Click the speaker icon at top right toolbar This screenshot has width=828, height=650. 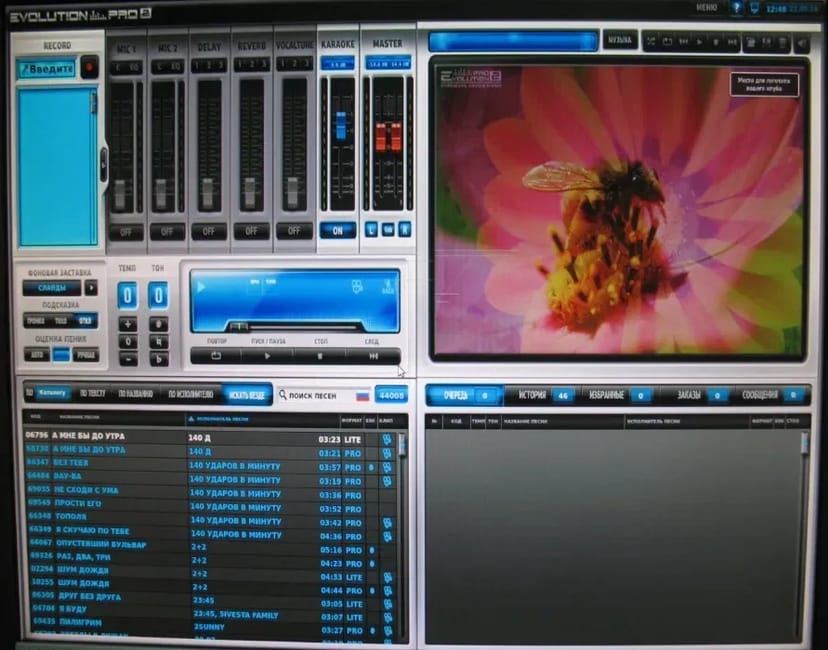pos(801,43)
